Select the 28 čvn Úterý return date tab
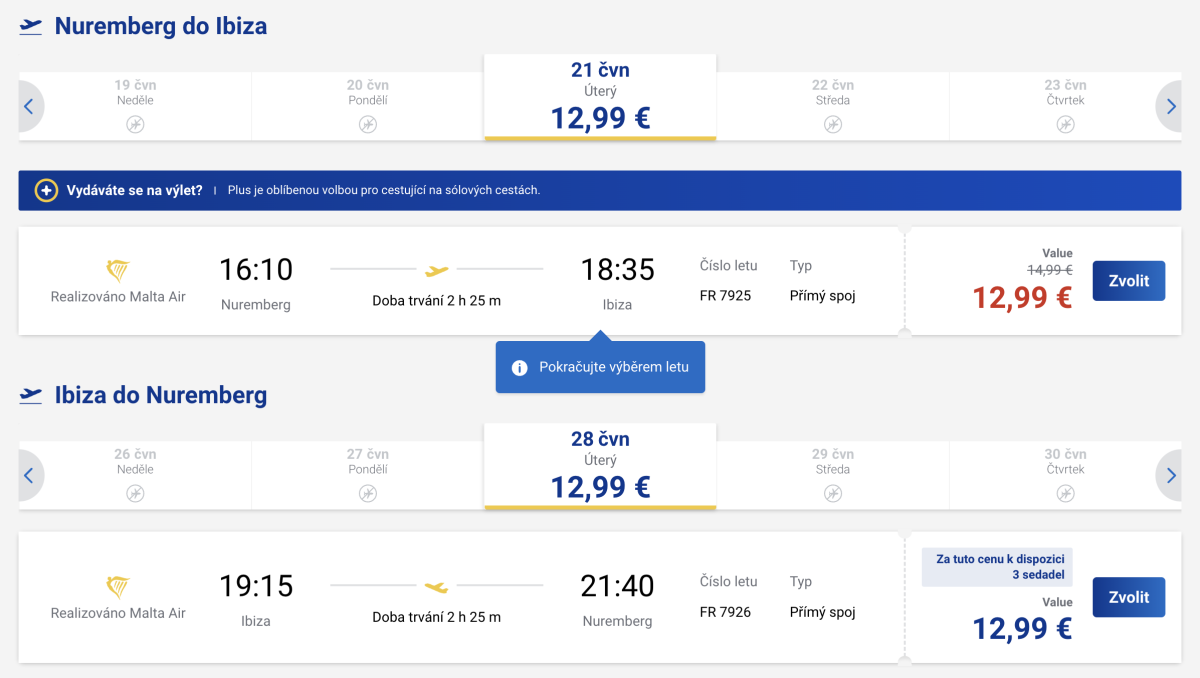The image size is (1200, 678). pos(600,466)
